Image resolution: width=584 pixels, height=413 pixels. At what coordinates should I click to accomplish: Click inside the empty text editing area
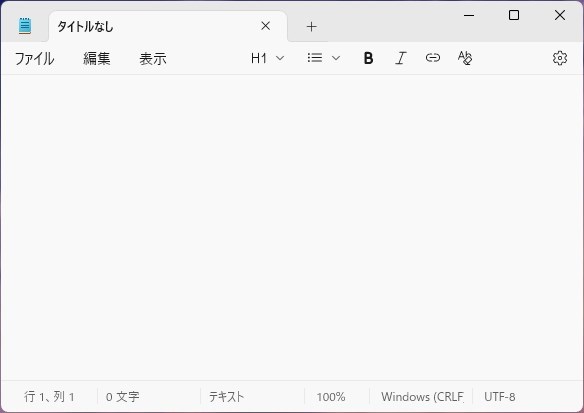click(x=292, y=227)
